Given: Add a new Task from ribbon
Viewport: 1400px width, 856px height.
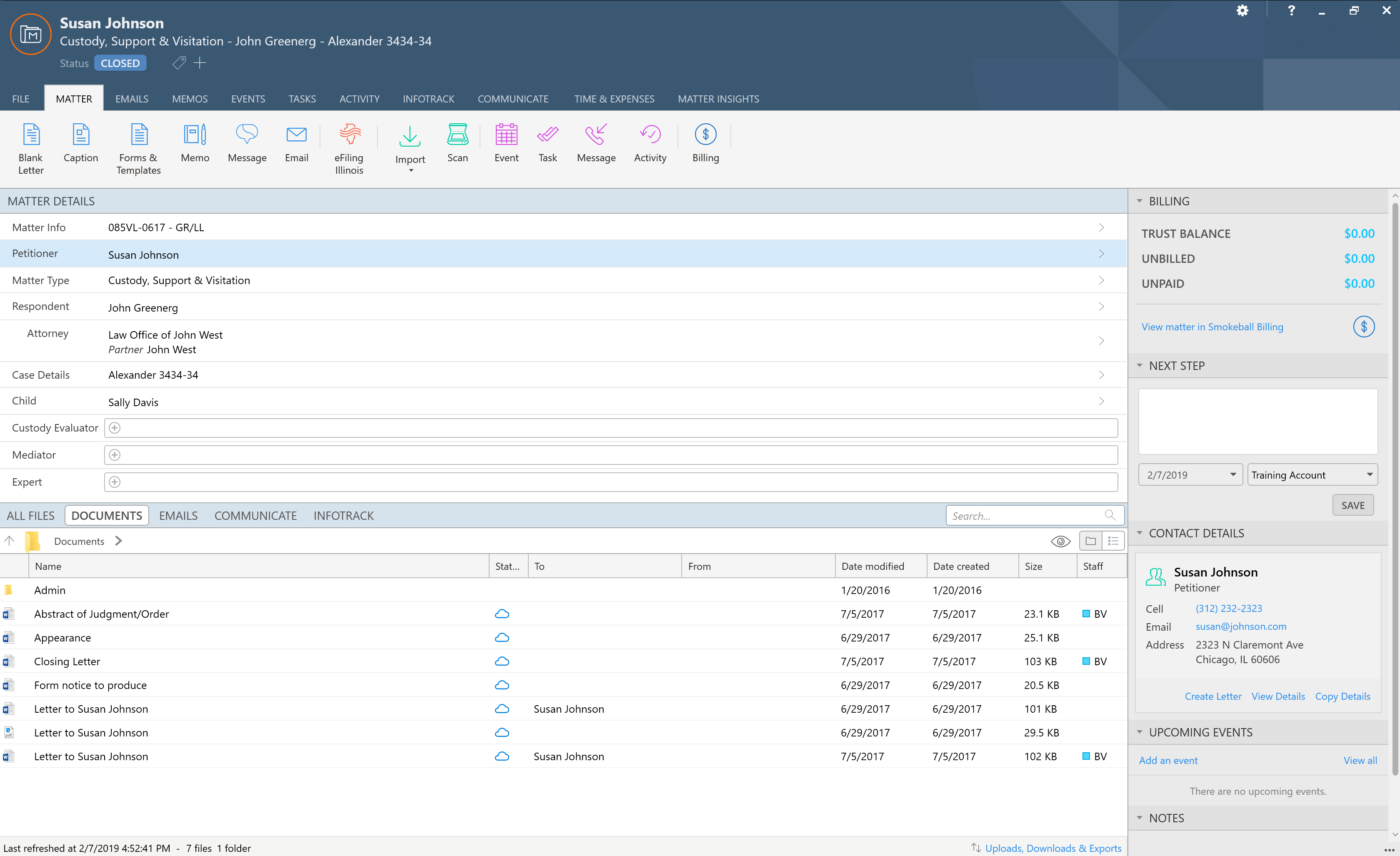Looking at the screenshot, I should point(547,143).
